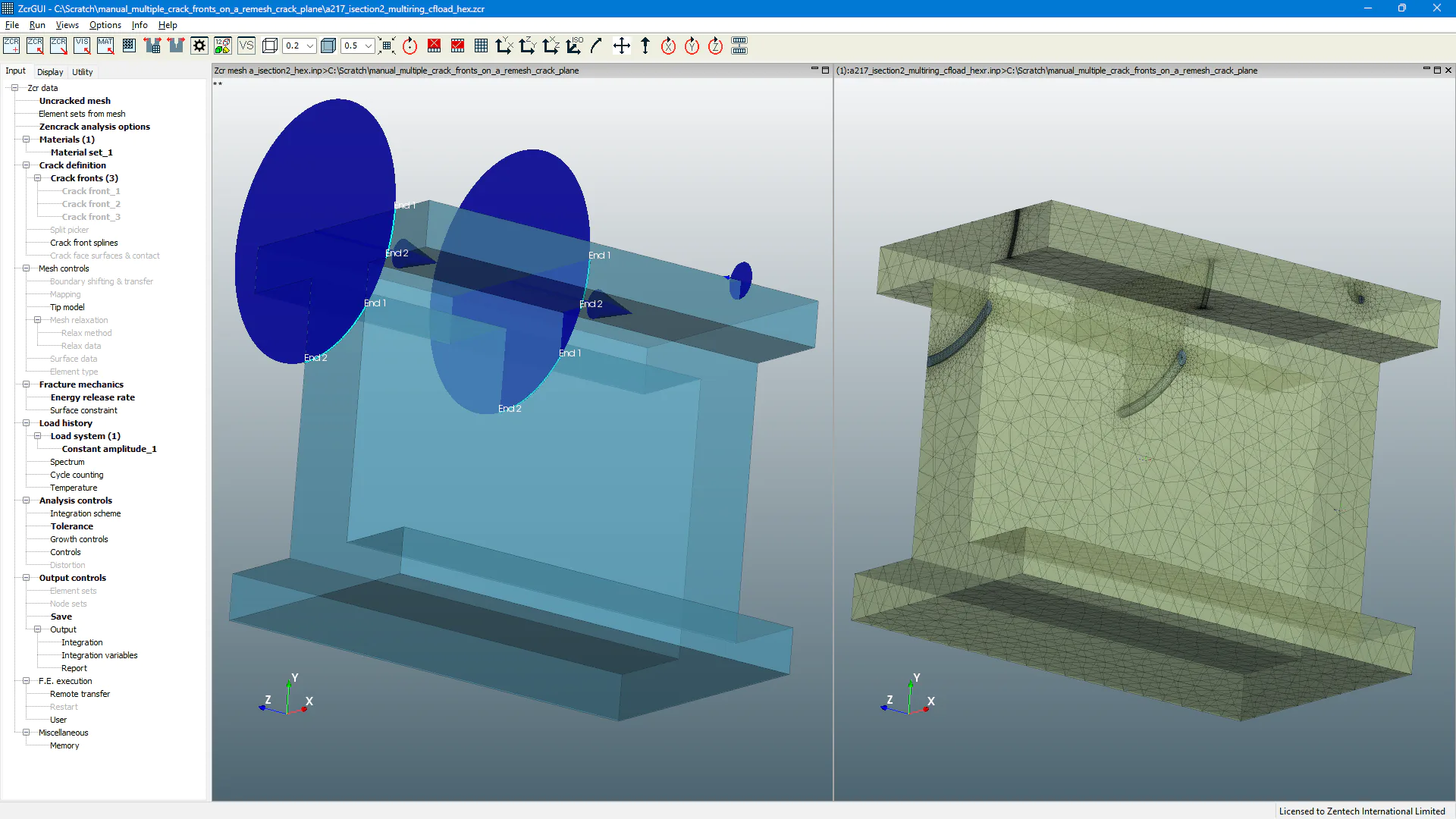Open the Info menu
This screenshot has width=1456, height=819.
[x=140, y=25]
